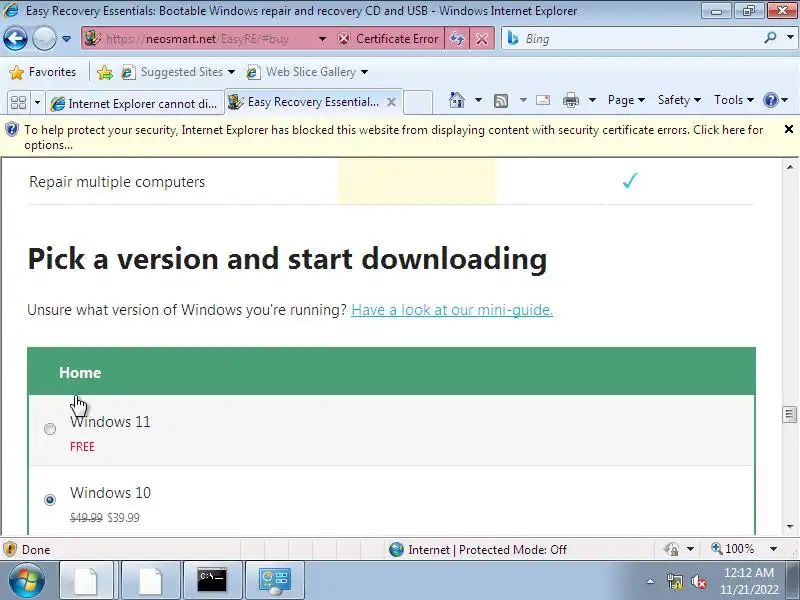Click the vertical scrollbar thumb
The image size is (800, 600).
coord(790,414)
